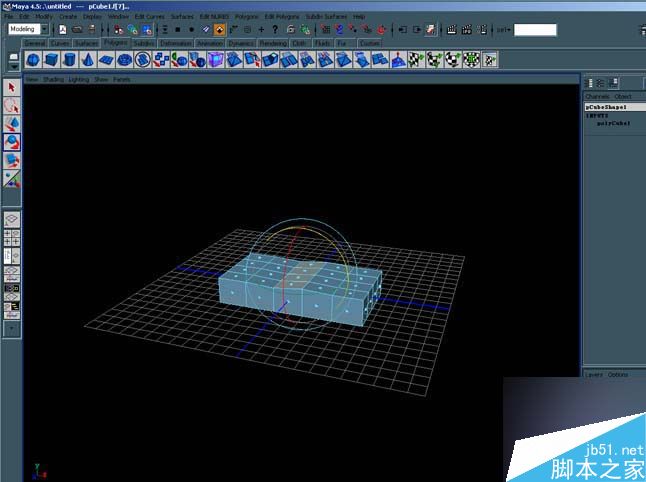The height and width of the screenshot is (482, 646).
Task: Click the circled polygon tool shelf icon
Action: point(143,60)
